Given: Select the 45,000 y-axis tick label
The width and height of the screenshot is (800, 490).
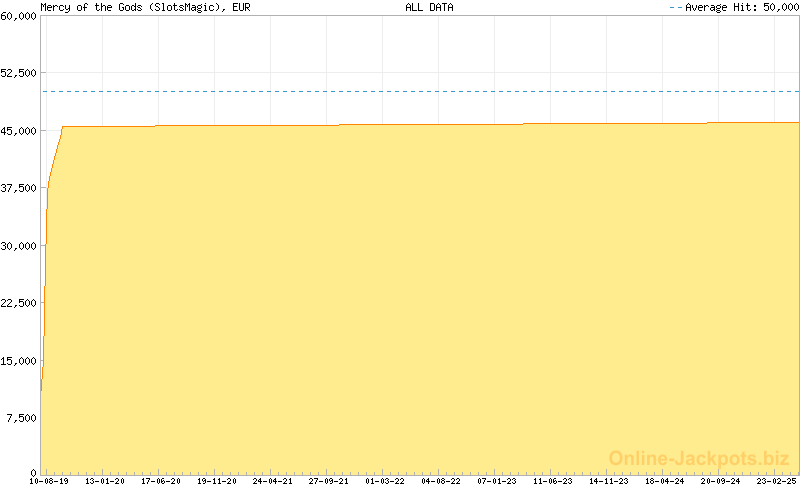Looking at the screenshot, I should click(x=19, y=131).
